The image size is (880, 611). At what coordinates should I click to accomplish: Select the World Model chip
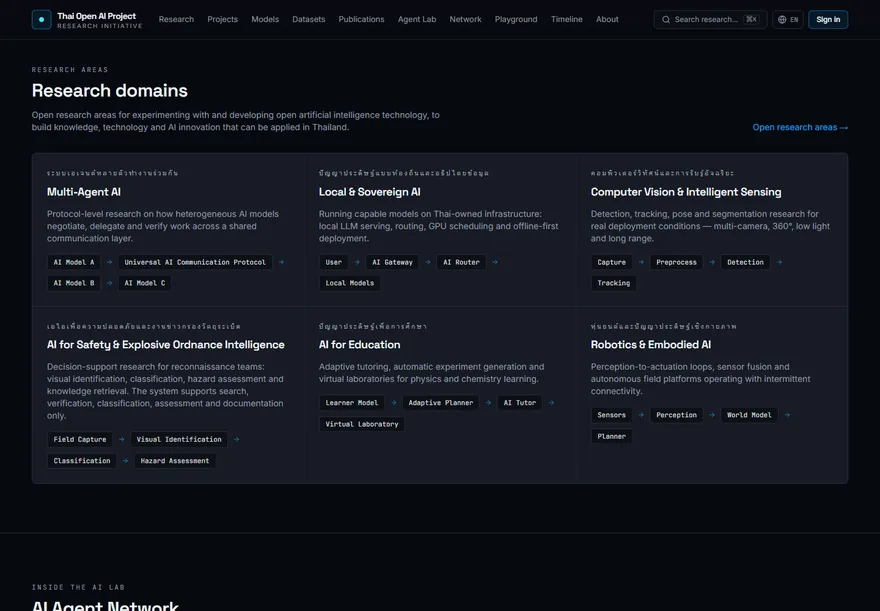pyautogui.click(x=749, y=415)
